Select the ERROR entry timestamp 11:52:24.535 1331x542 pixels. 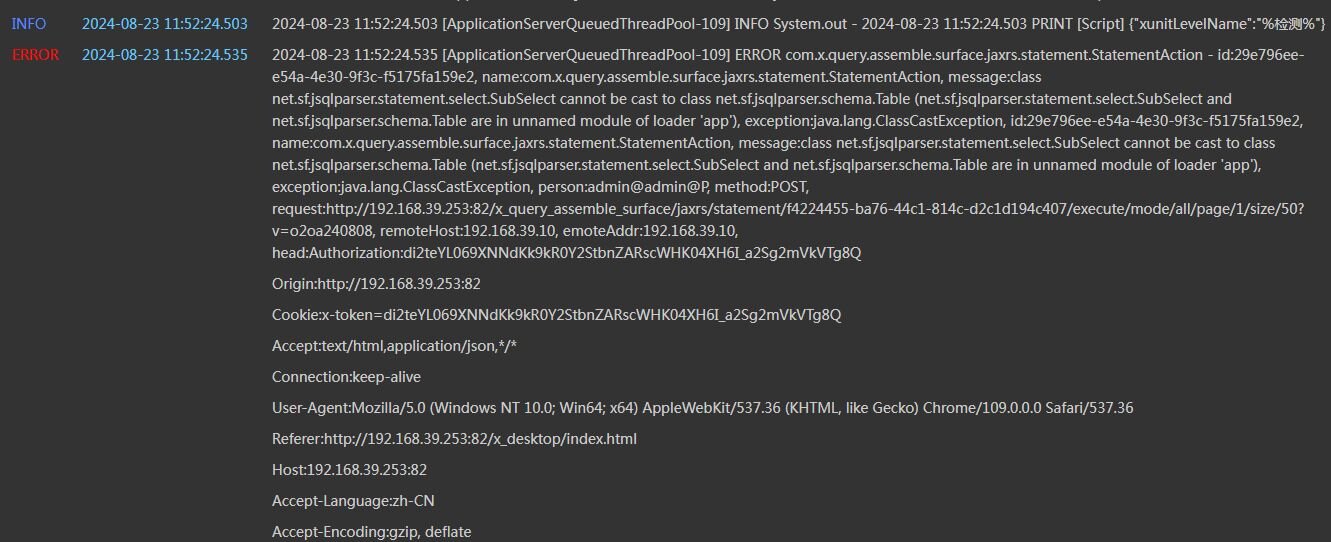[165, 55]
